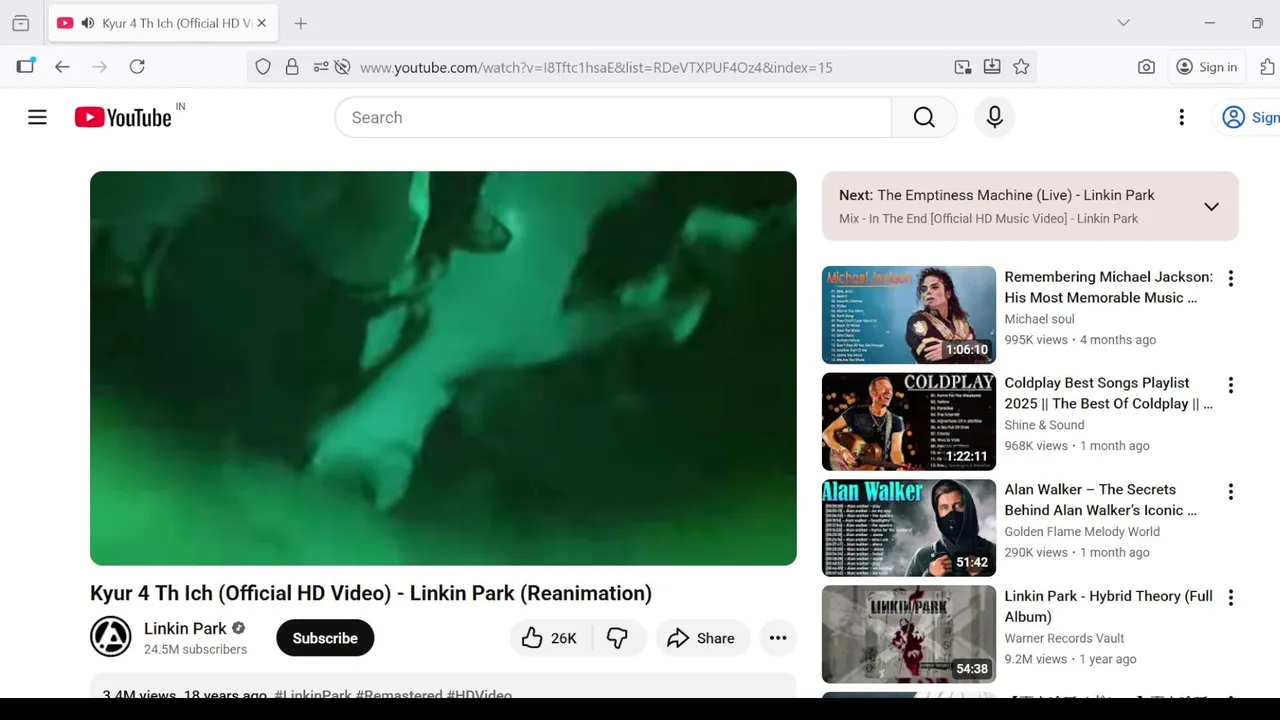1280x720 pixels.
Task: View site security lock icon
Action: point(292,67)
